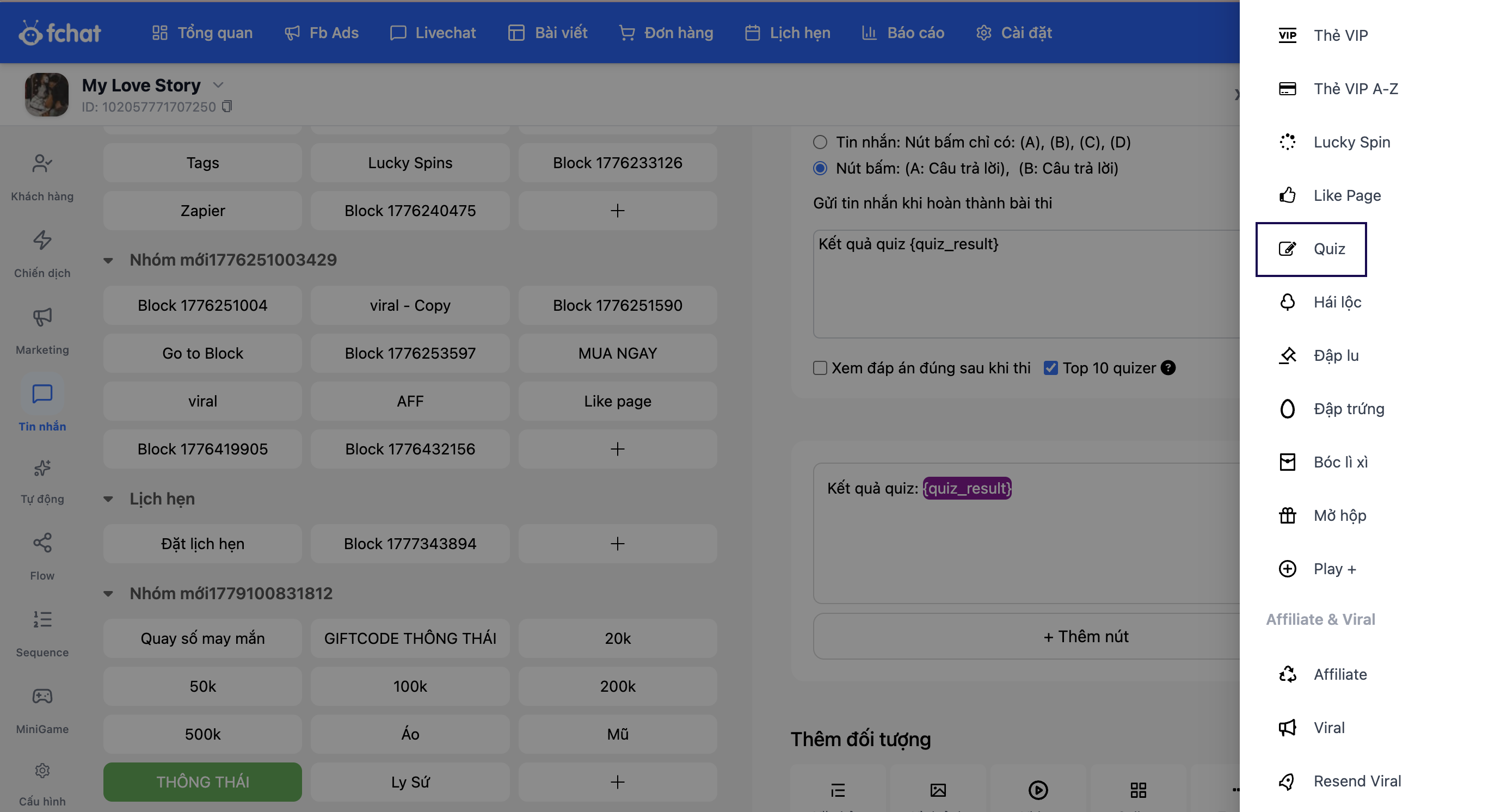The width and height of the screenshot is (1501, 812).
Task: Click the Đập trứng egg icon
Action: point(1287,409)
